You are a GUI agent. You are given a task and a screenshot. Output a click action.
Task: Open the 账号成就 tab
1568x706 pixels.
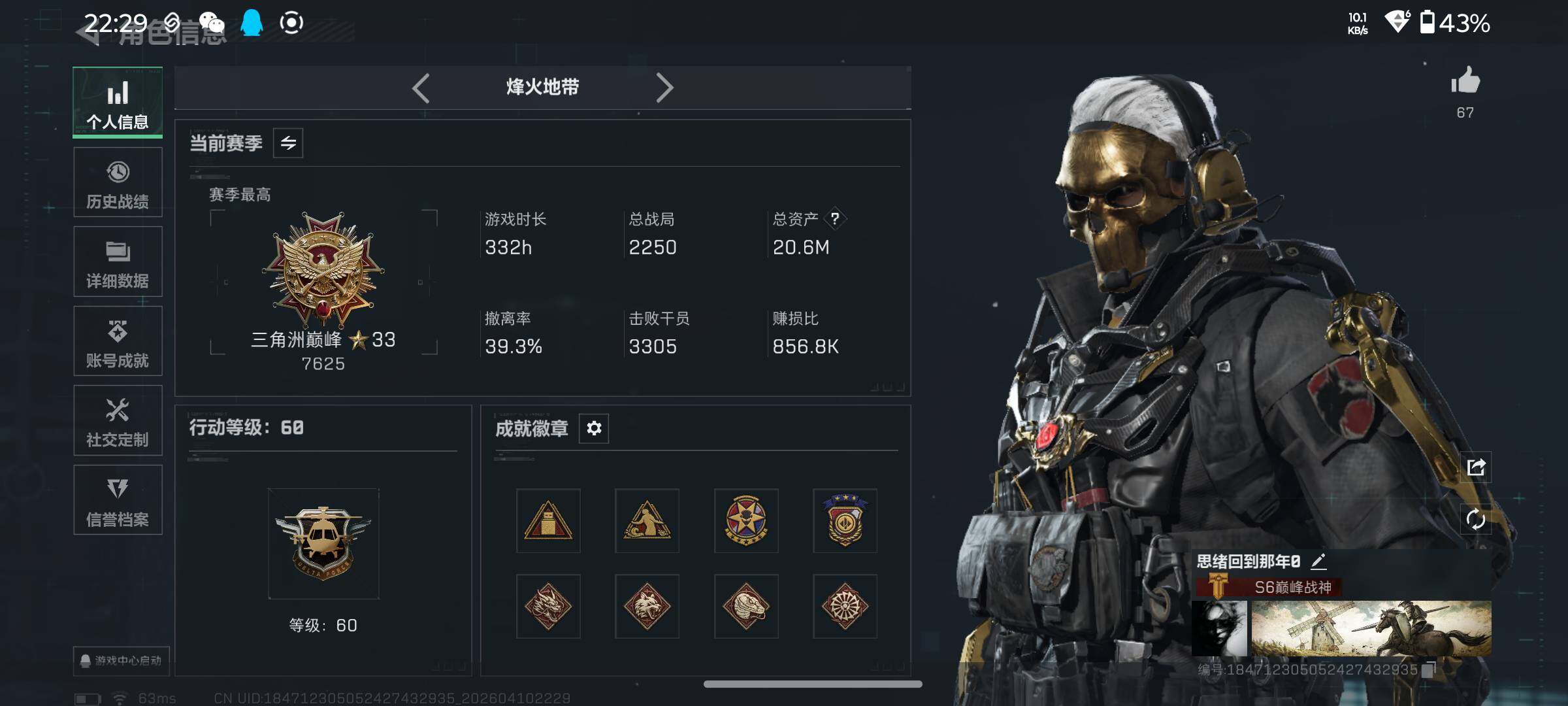[x=118, y=341]
